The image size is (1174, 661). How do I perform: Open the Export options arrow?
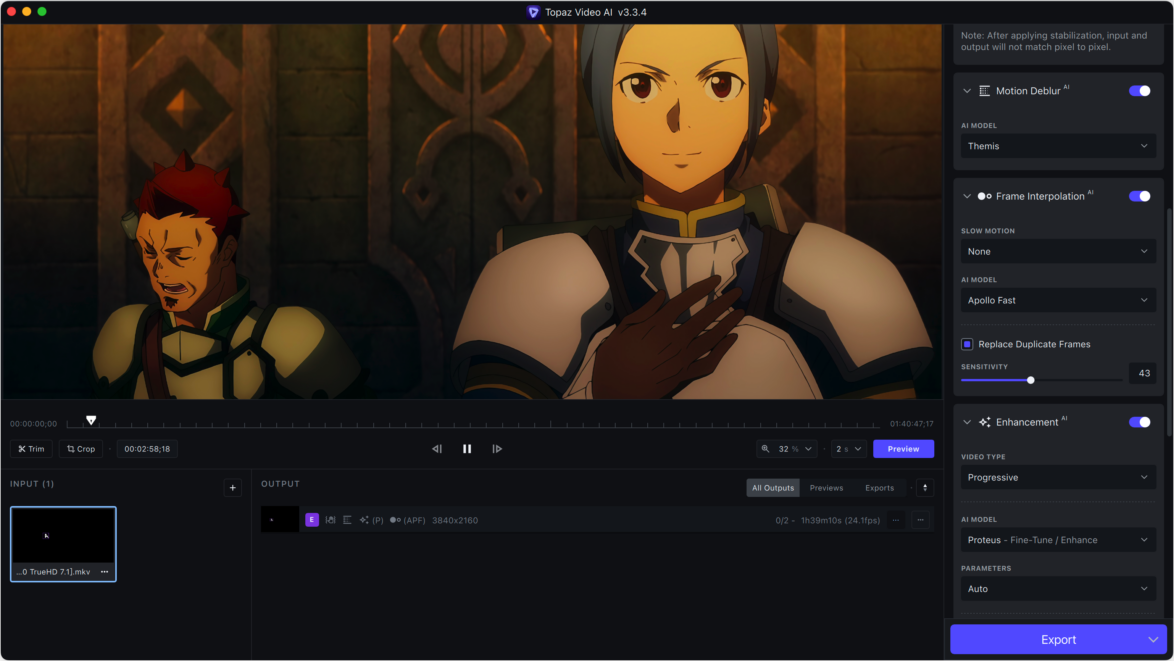pyautogui.click(x=1154, y=640)
